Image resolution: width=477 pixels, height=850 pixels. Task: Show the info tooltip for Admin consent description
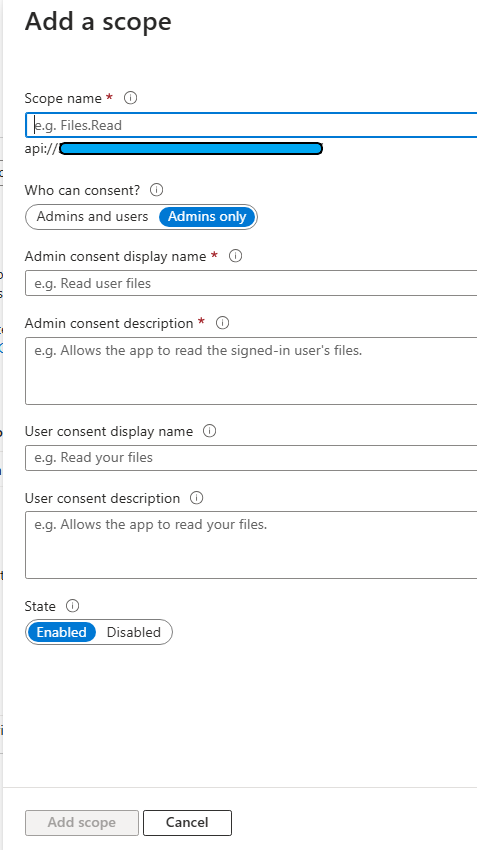pyautogui.click(x=222, y=323)
